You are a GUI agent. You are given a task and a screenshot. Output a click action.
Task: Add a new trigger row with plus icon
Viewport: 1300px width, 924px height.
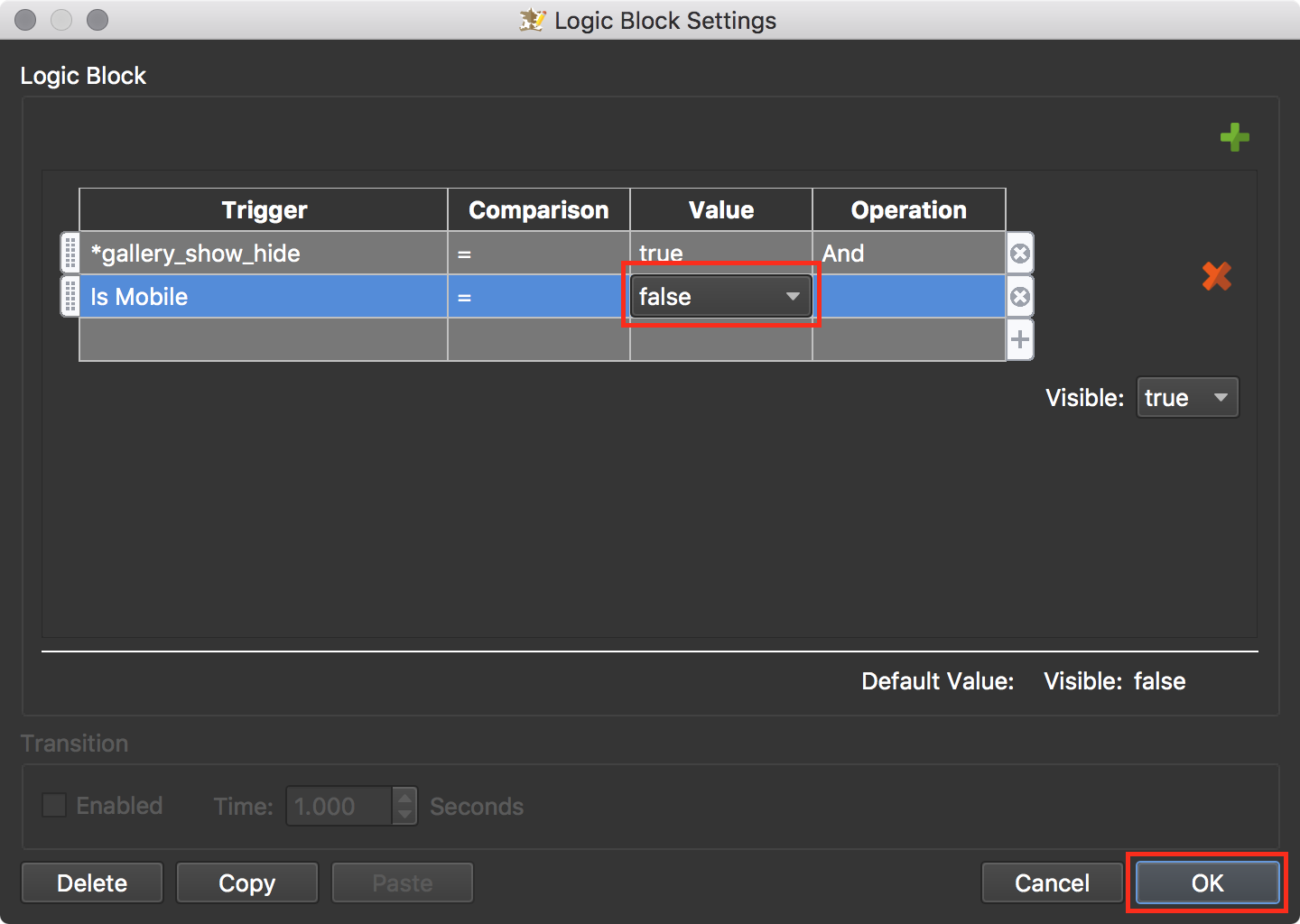pos(1020,340)
